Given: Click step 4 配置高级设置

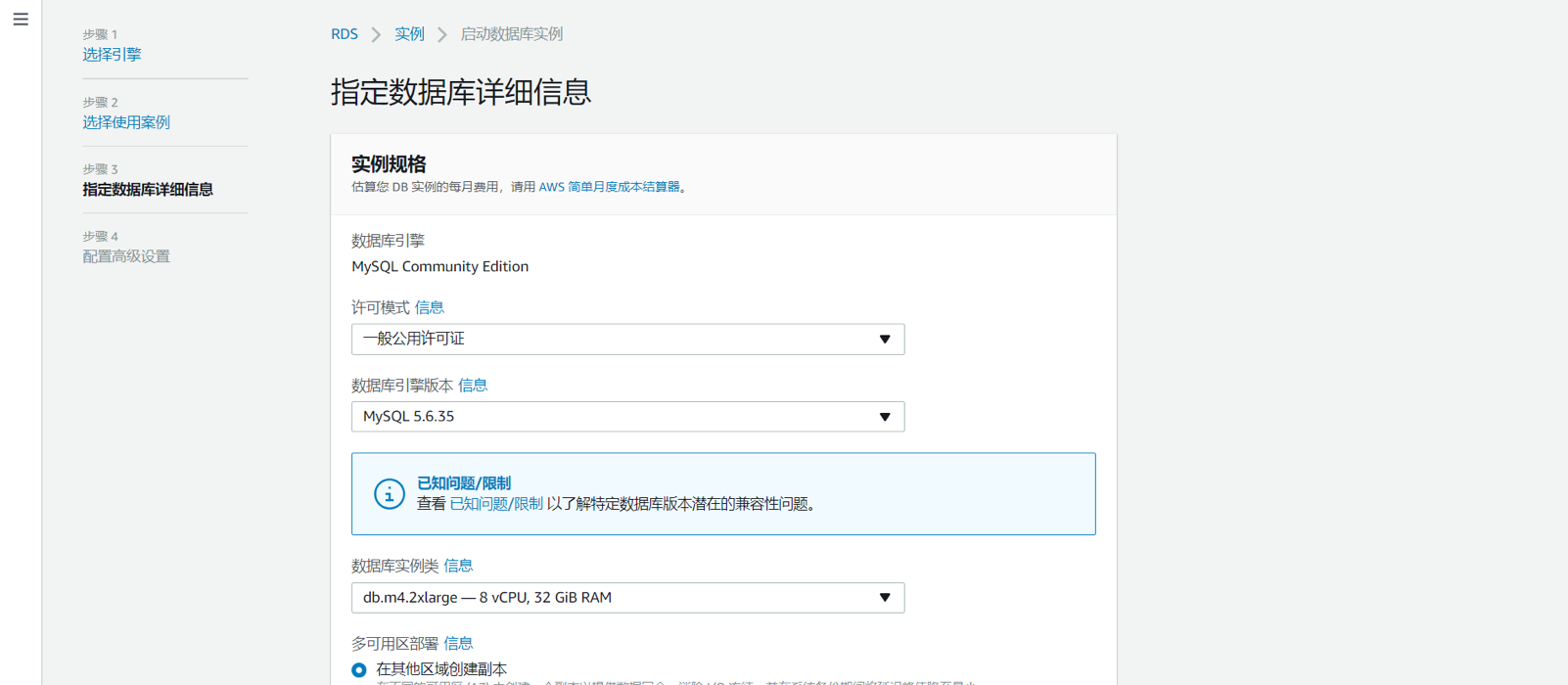Looking at the screenshot, I should pos(126,256).
